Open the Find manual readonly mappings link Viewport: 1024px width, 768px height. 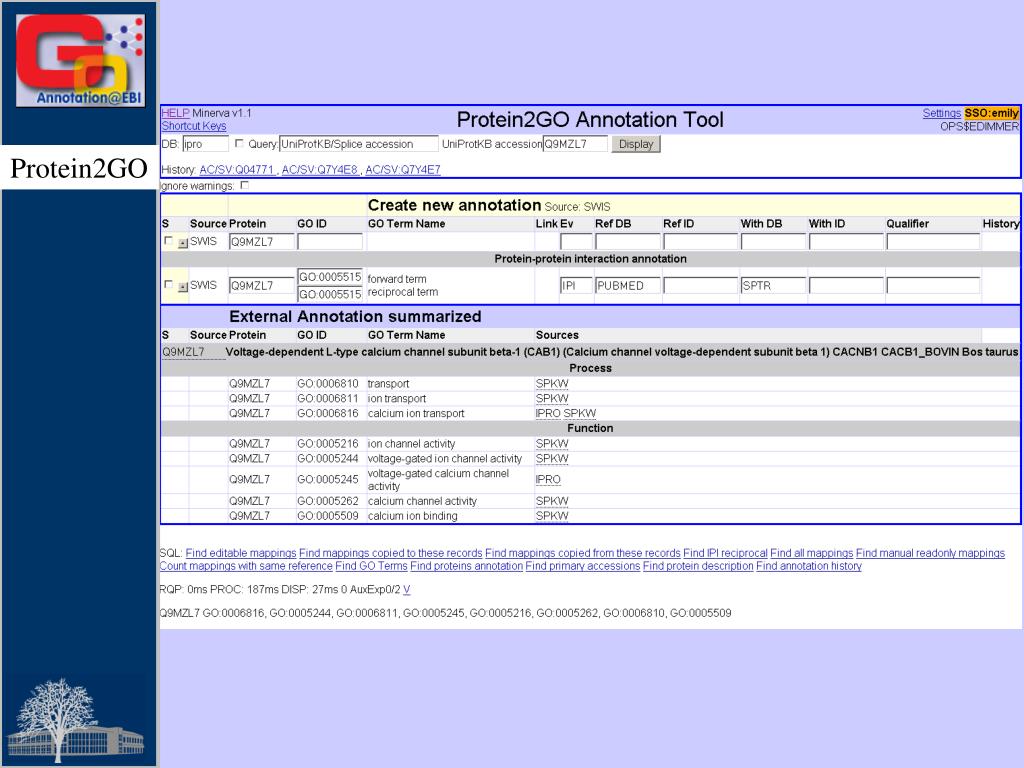931,553
